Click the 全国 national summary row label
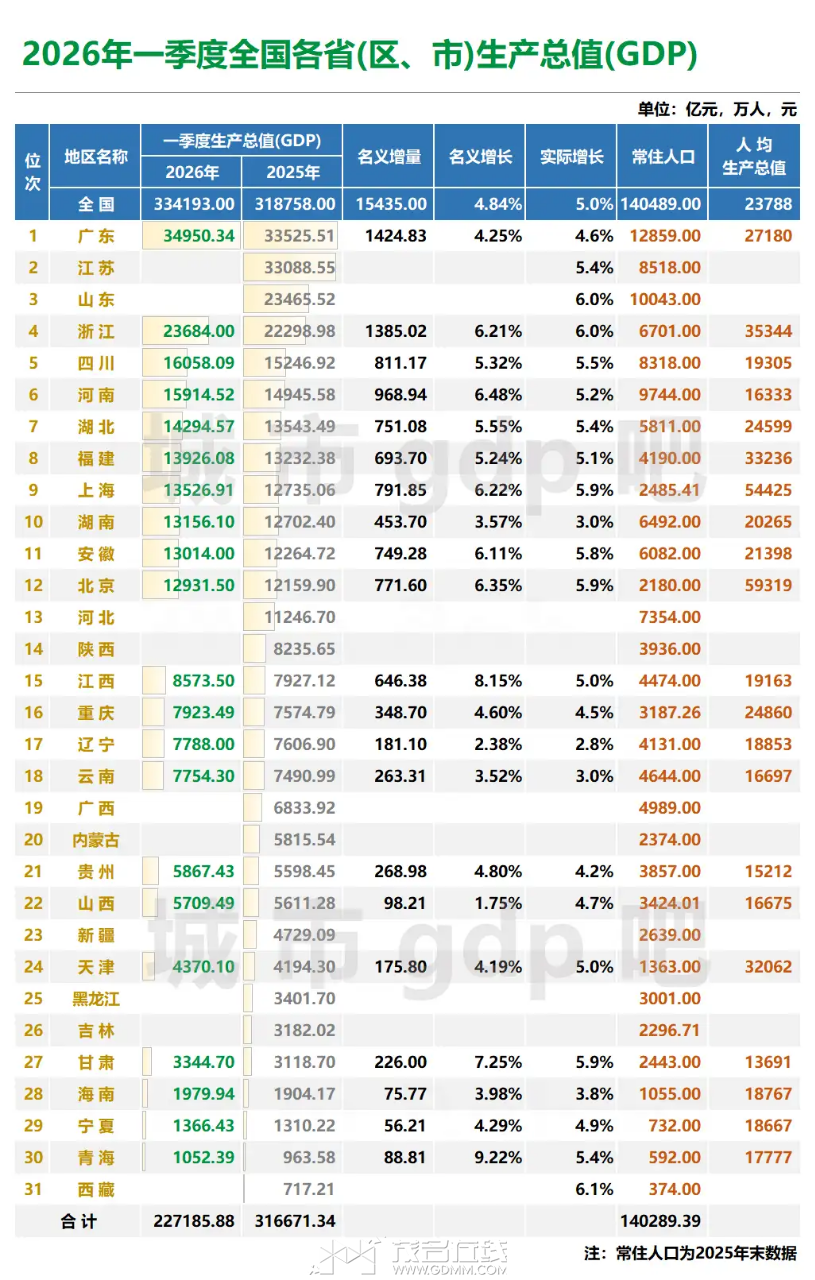This screenshot has width=815, height=1280. (96, 204)
